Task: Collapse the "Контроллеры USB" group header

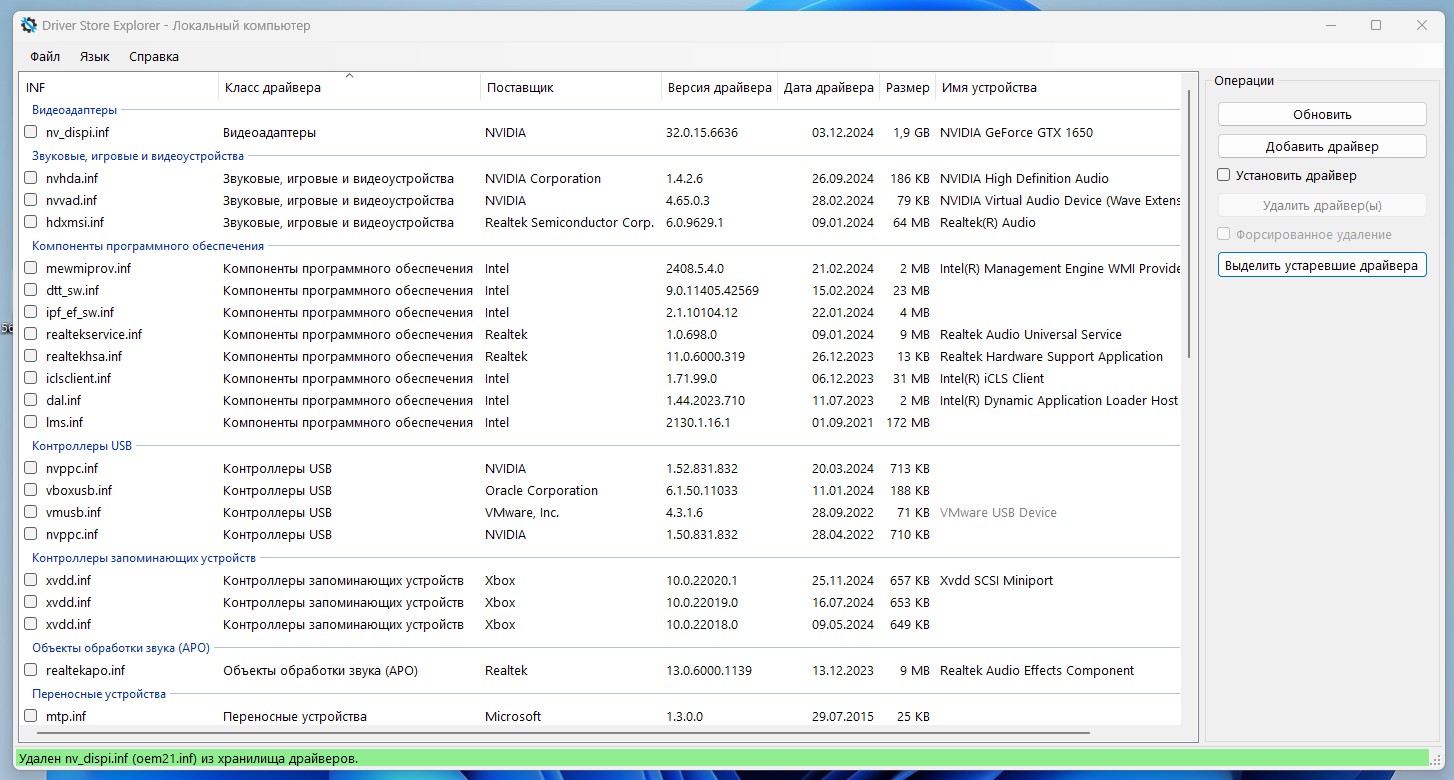Action: click(x=82, y=446)
